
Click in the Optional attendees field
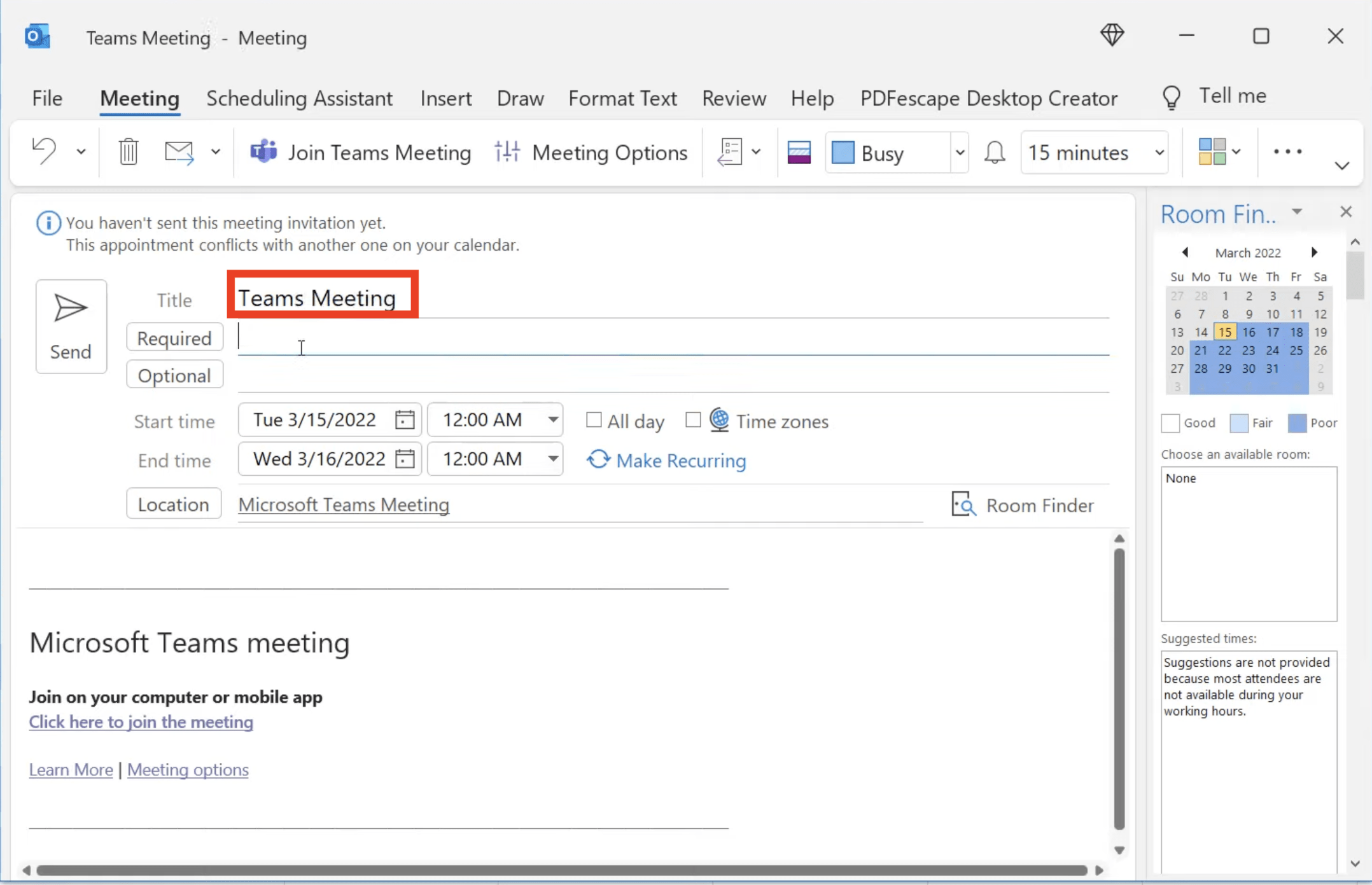coord(673,375)
